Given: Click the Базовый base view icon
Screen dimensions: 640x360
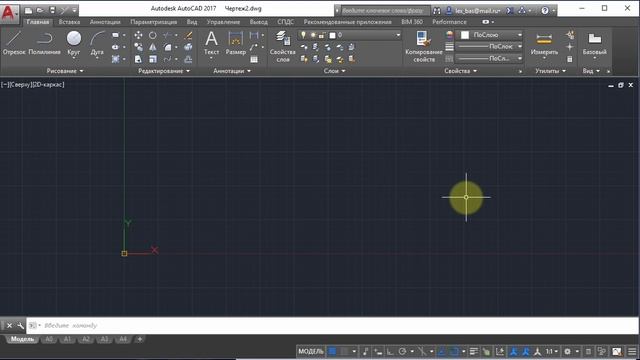Looking at the screenshot, I should [594, 43].
